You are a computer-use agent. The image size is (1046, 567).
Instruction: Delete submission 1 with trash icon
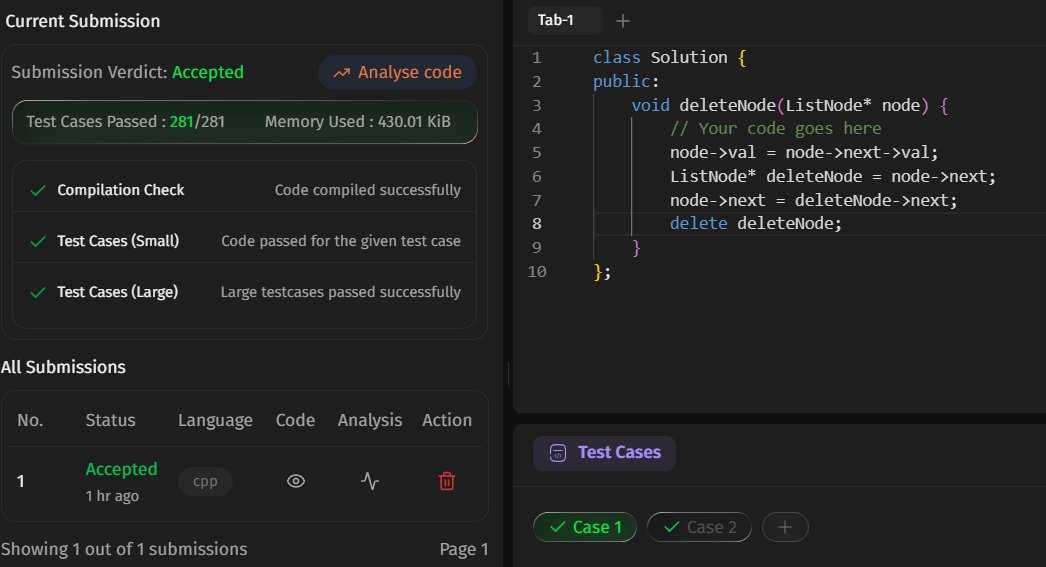tap(446, 481)
